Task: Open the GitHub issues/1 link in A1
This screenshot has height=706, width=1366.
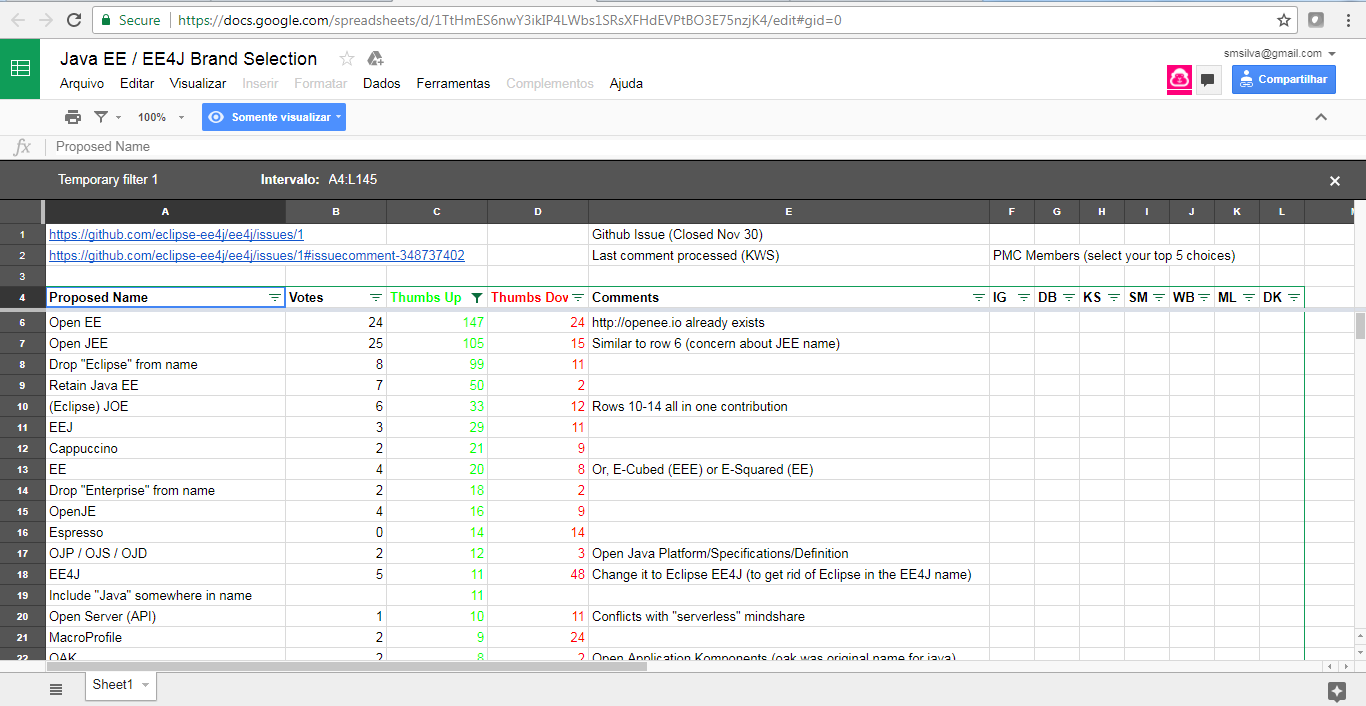Action: click(176, 235)
